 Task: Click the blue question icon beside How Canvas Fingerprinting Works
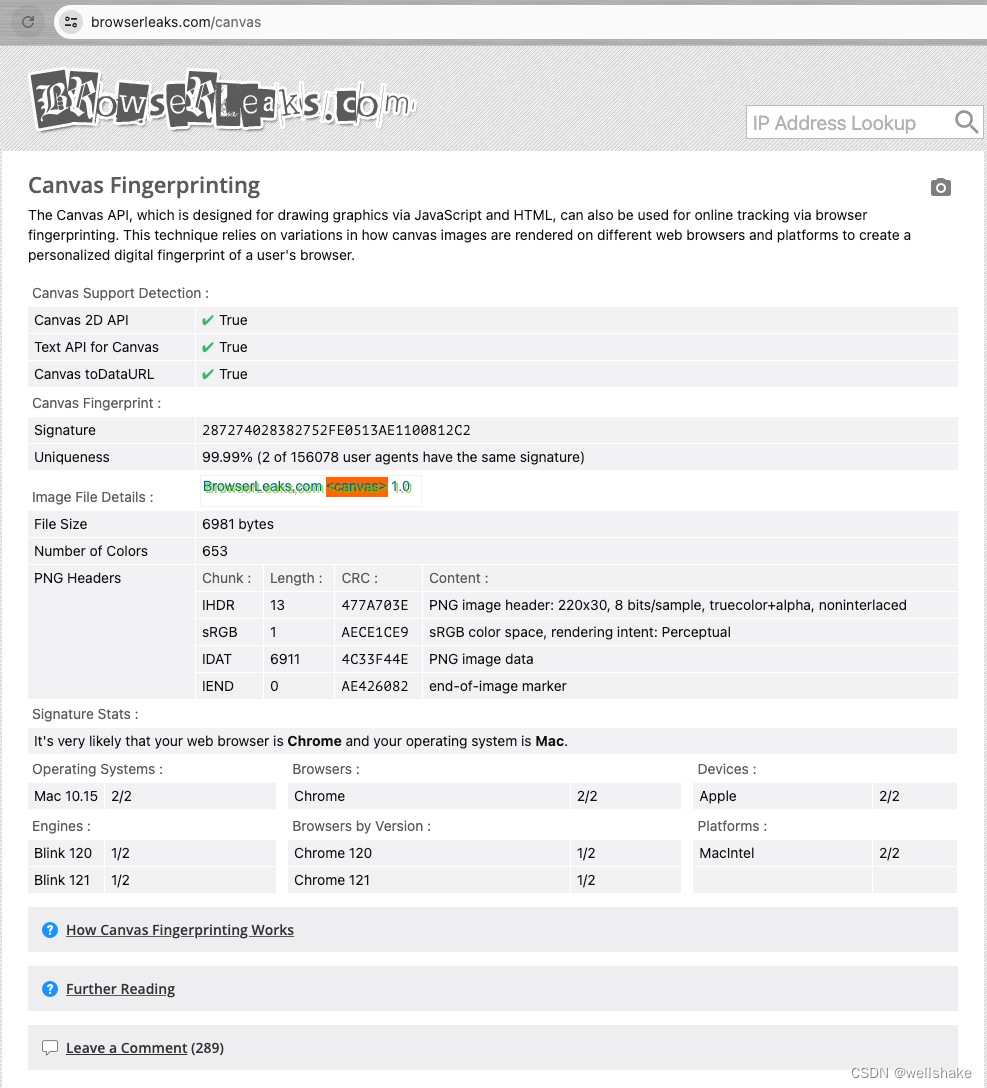click(x=50, y=930)
